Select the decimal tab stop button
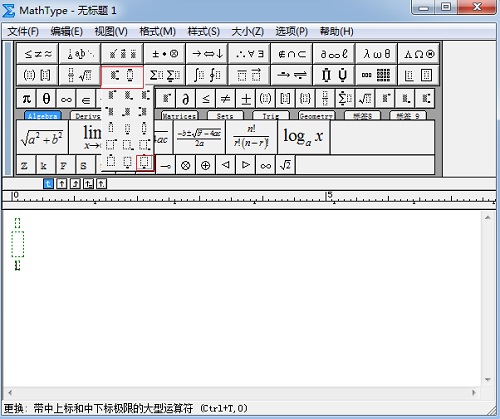This screenshot has height=419, width=500. [102, 184]
